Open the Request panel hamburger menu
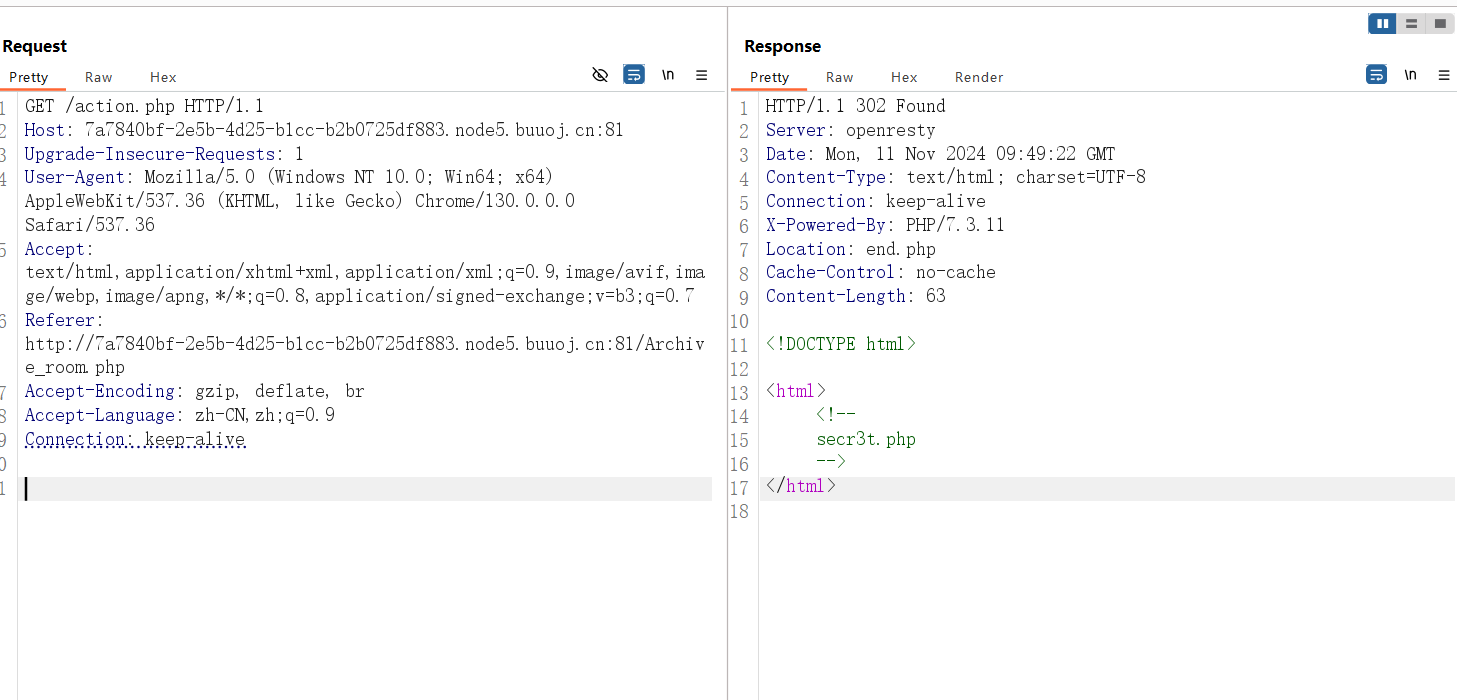Screen dimensions: 1457x700 (702, 75)
